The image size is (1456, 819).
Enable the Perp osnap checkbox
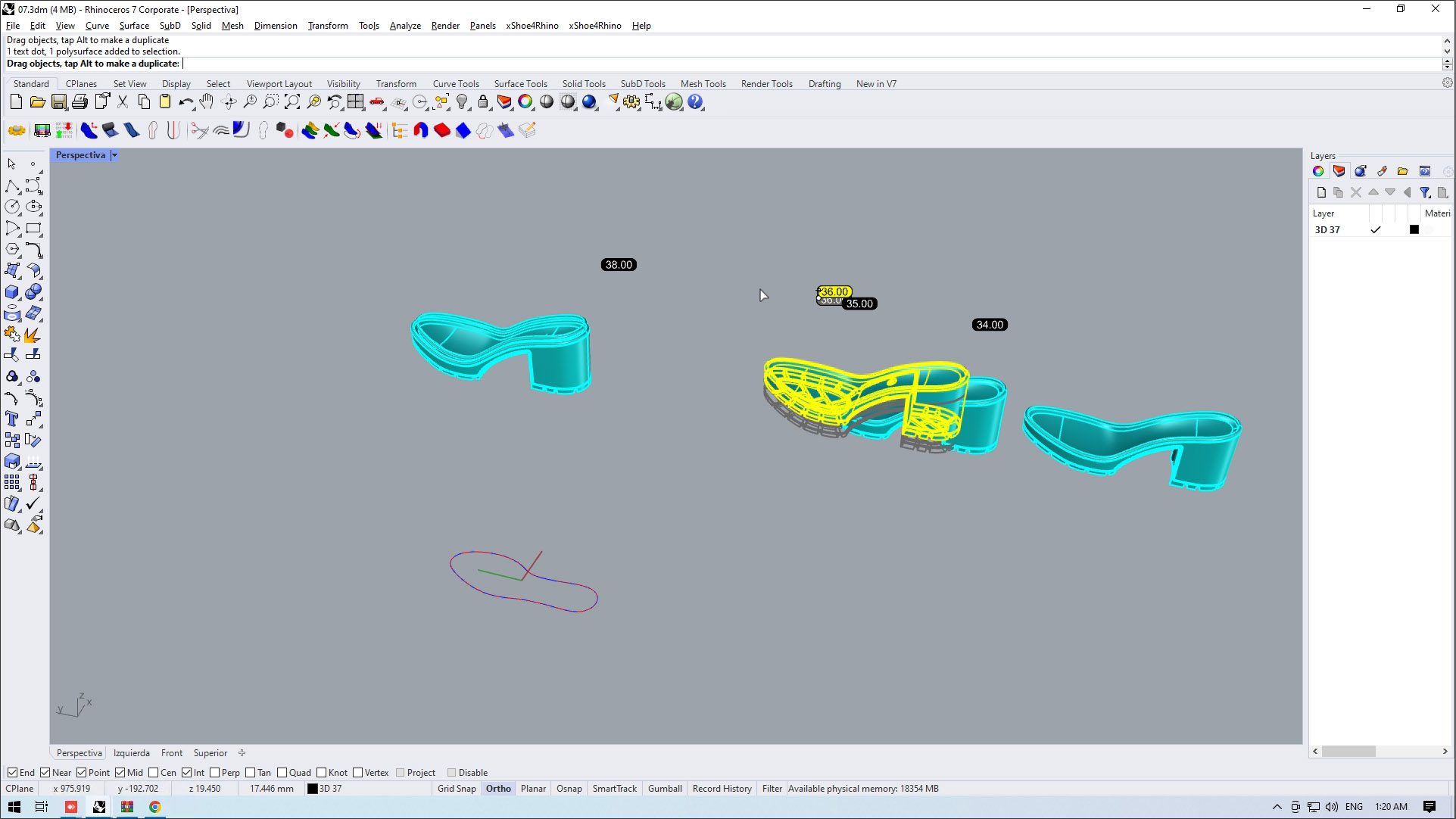click(215, 773)
